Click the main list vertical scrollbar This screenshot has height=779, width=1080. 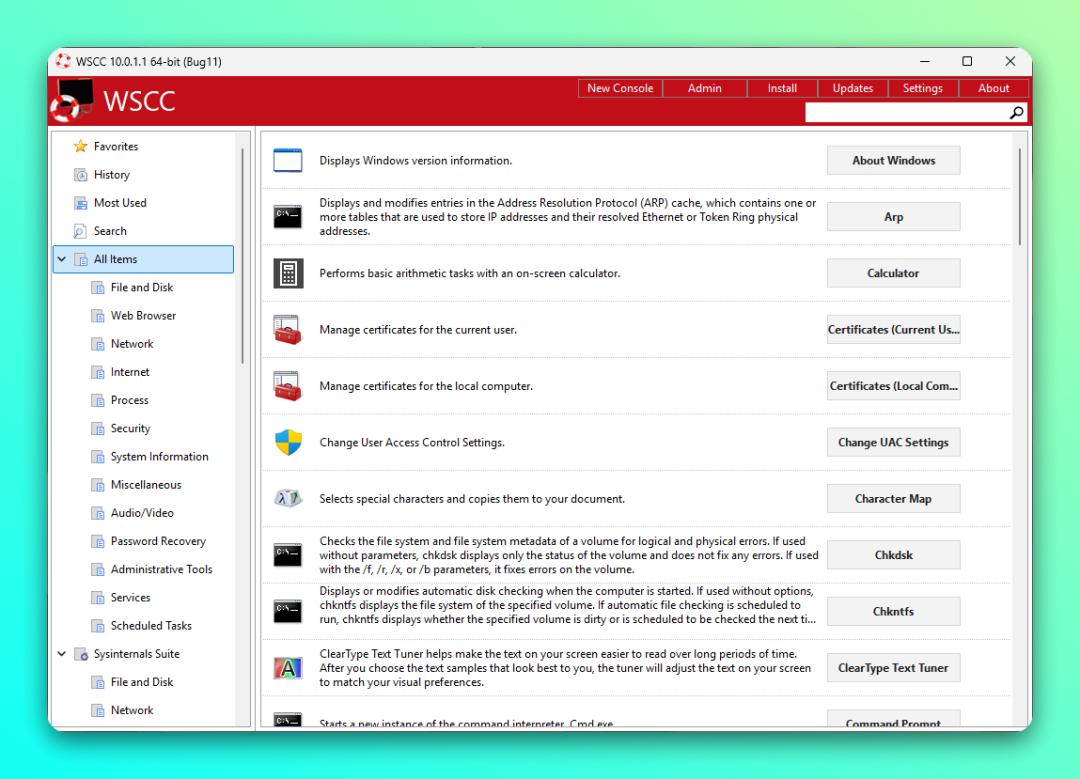[1020, 196]
